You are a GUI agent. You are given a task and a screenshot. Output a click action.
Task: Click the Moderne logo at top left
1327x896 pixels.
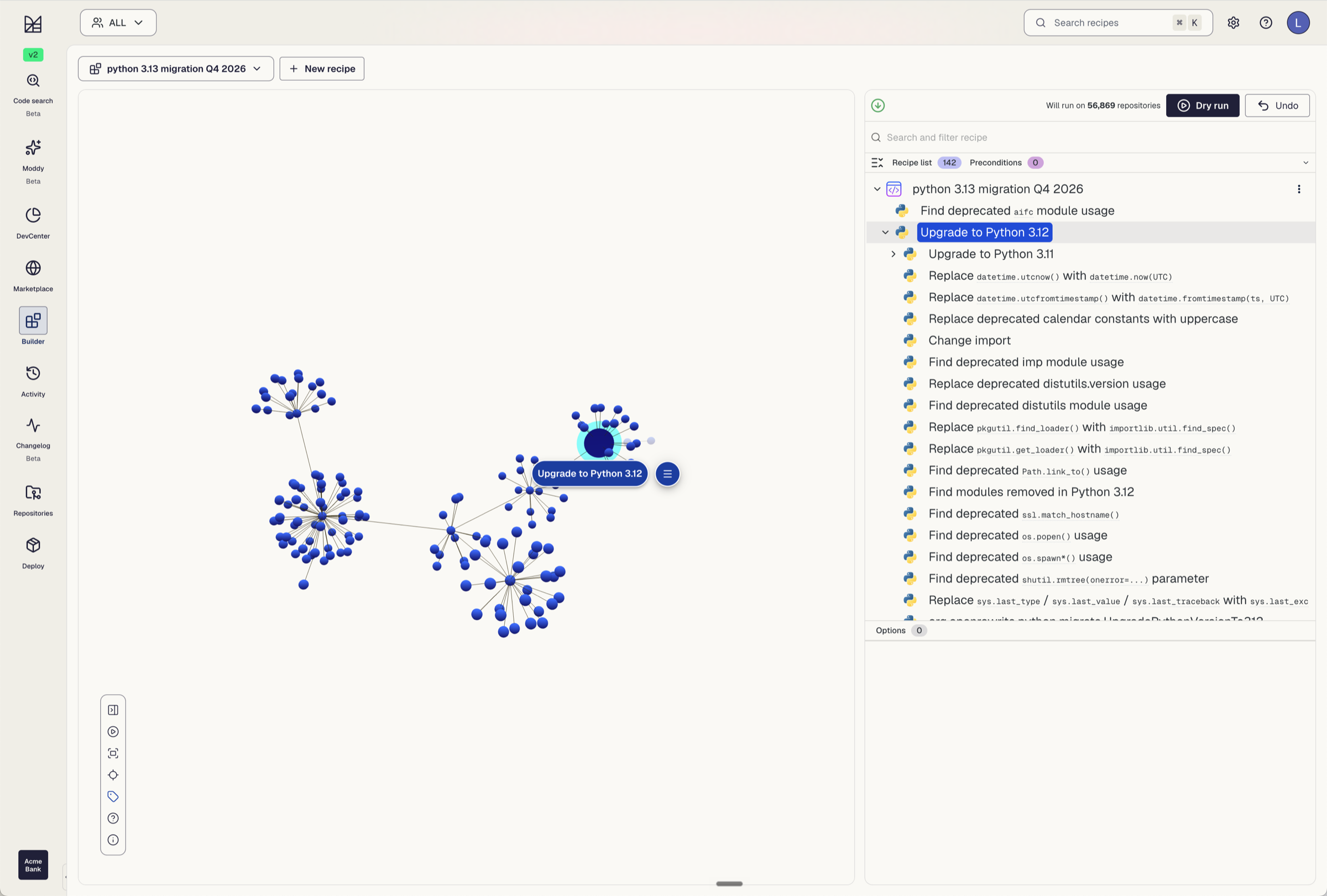[x=33, y=24]
